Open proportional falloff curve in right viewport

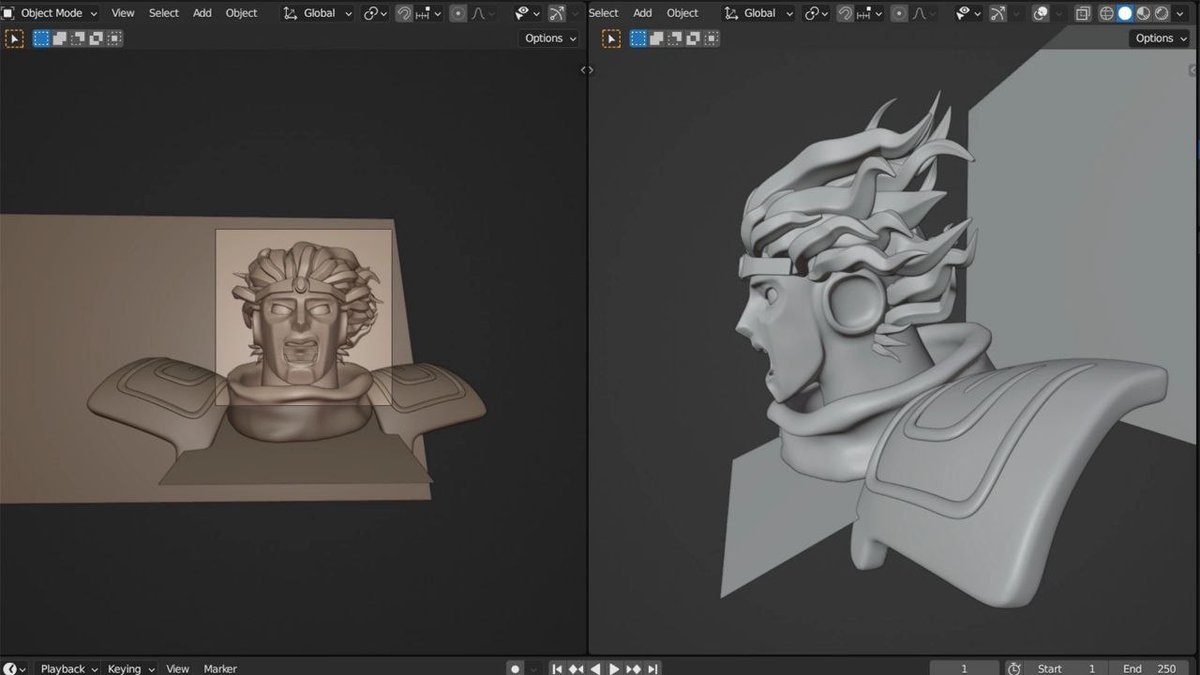924,13
